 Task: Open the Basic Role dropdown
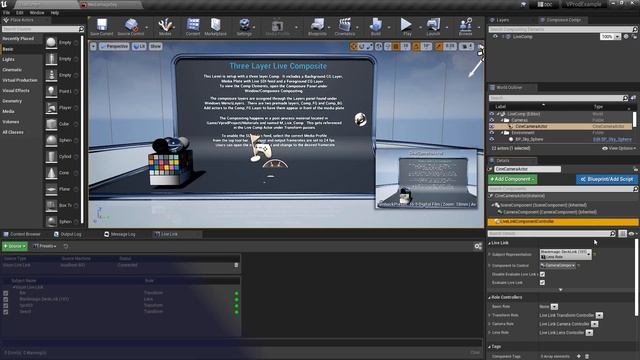tap(554, 307)
